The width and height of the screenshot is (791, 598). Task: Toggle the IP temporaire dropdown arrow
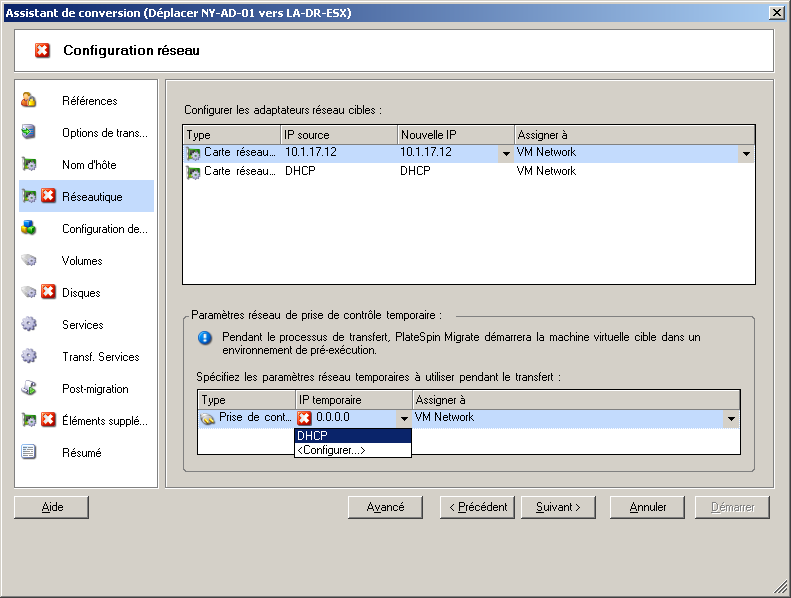click(x=404, y=418)
